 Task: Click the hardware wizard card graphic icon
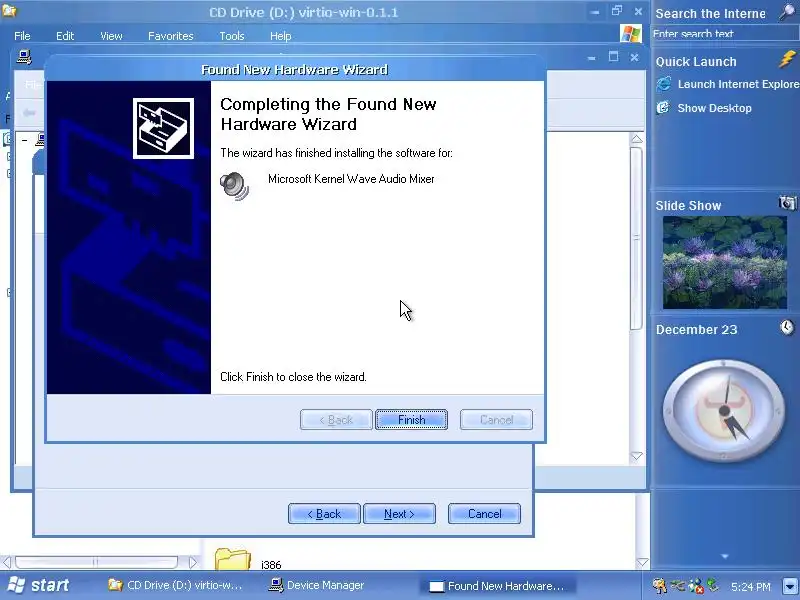click(x=163, y=128)
